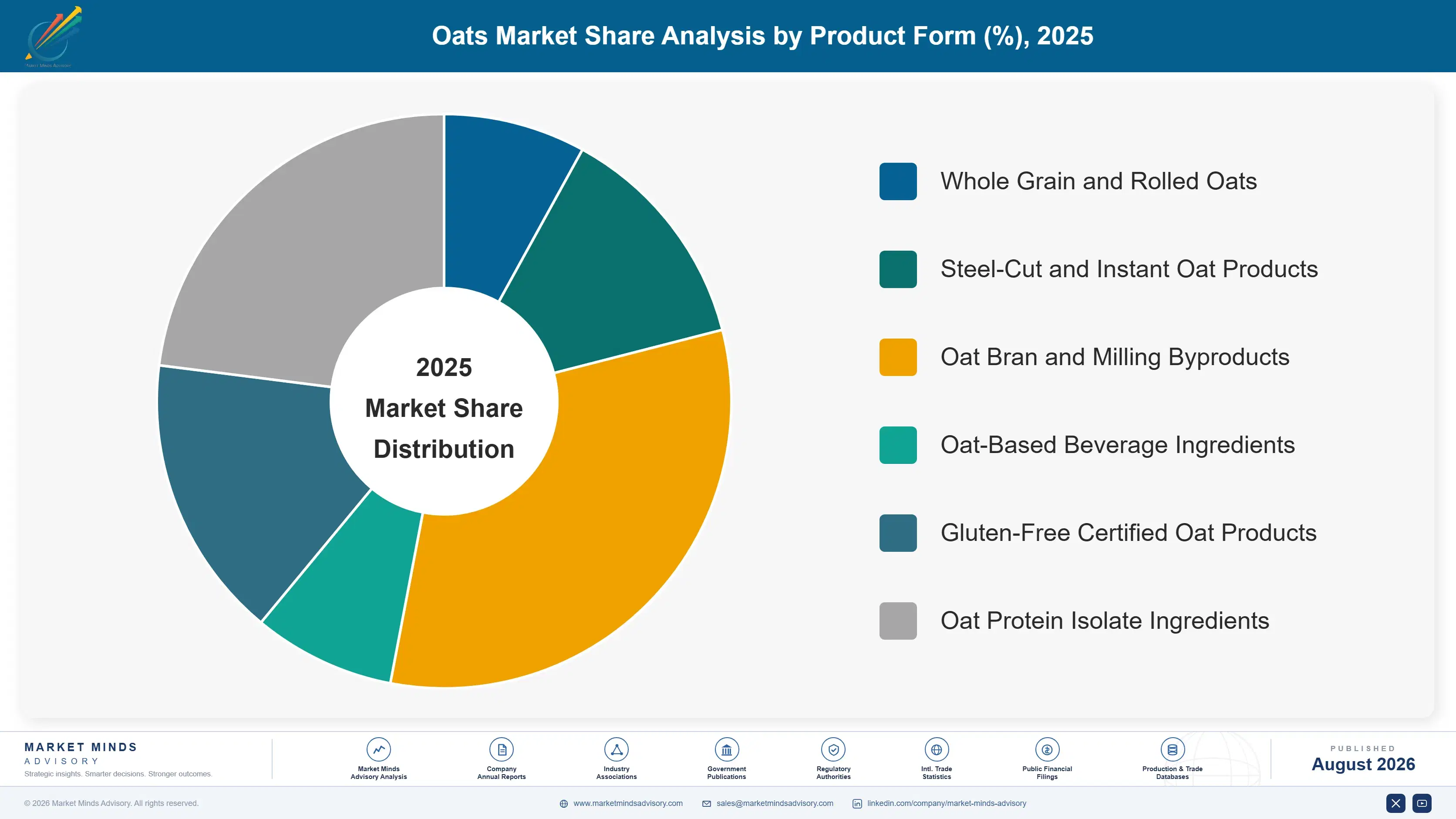Click the 'Whole Grain and Rolled Oats' legend label
The width and height of the screenshot is (1456, 819).
pos(1098,181)
